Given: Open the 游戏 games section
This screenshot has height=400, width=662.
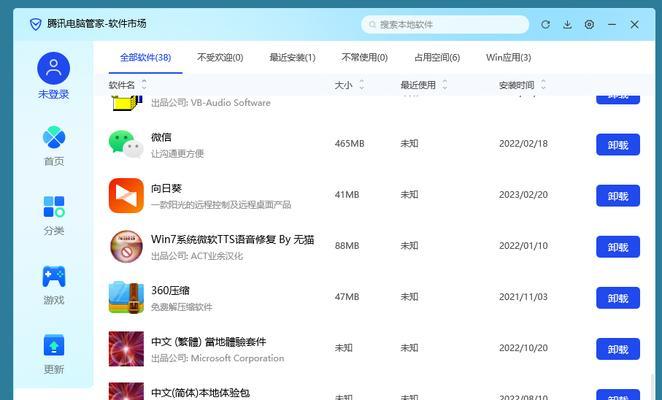Looking at the screenshot, I should pos(54,285).
